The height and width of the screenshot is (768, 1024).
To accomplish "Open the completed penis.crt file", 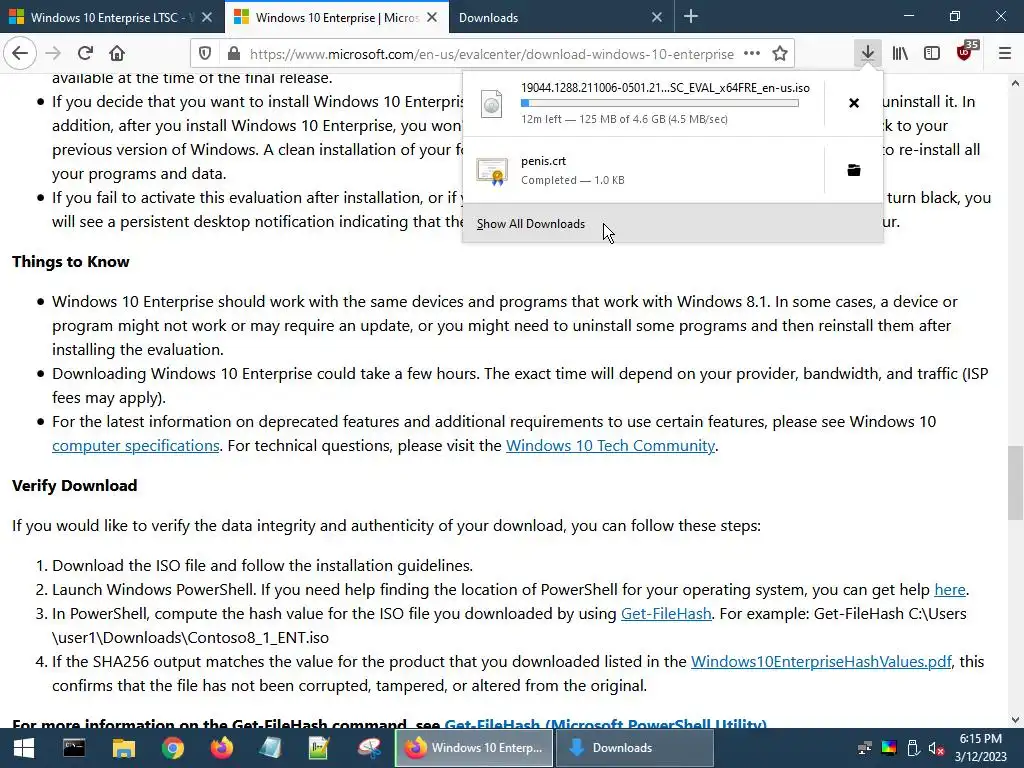I will [643, 170].
